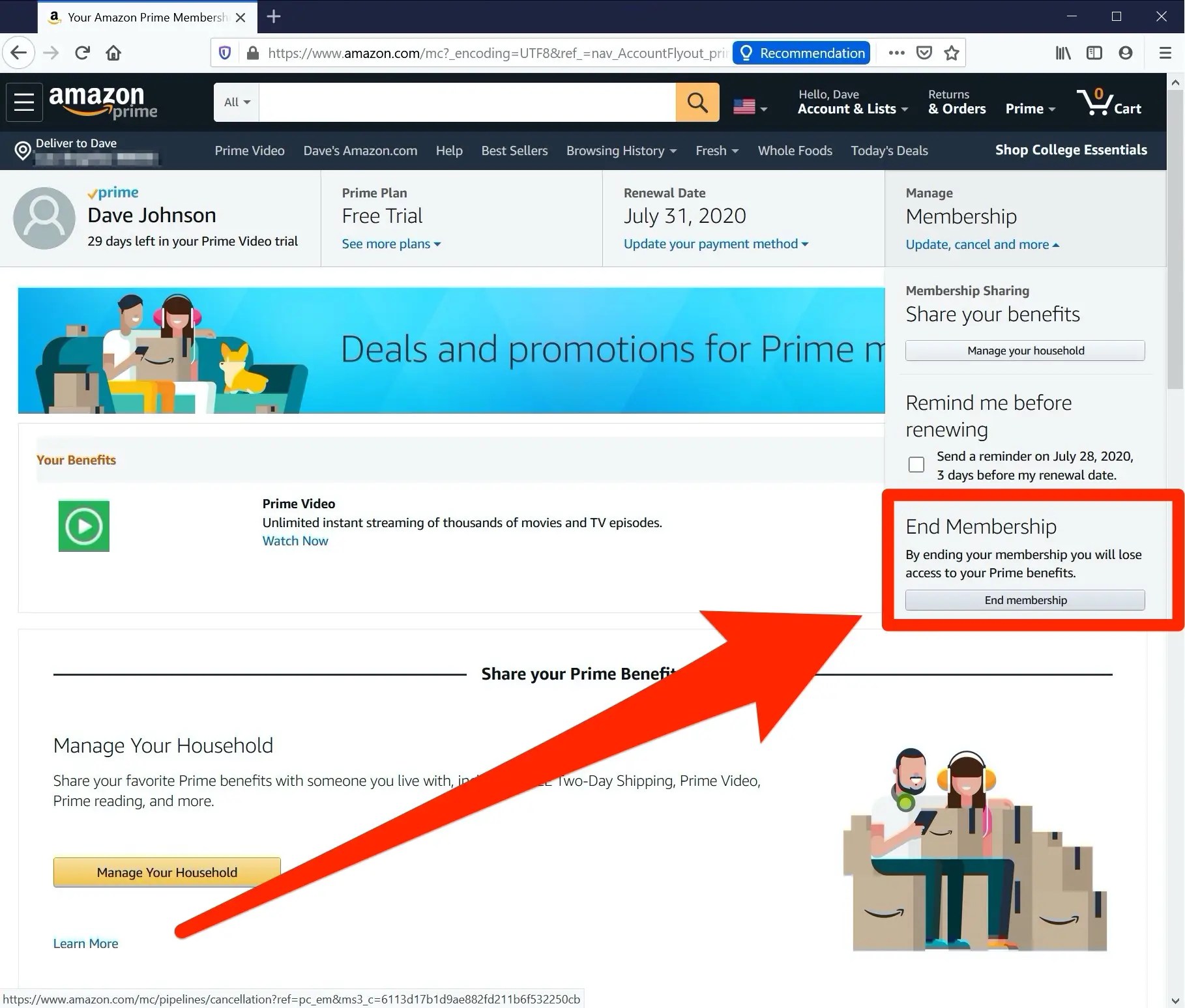Expand the Account & Lists dropdown
This screenshot has width=1185, height=1008.
[x=853, y=102]
